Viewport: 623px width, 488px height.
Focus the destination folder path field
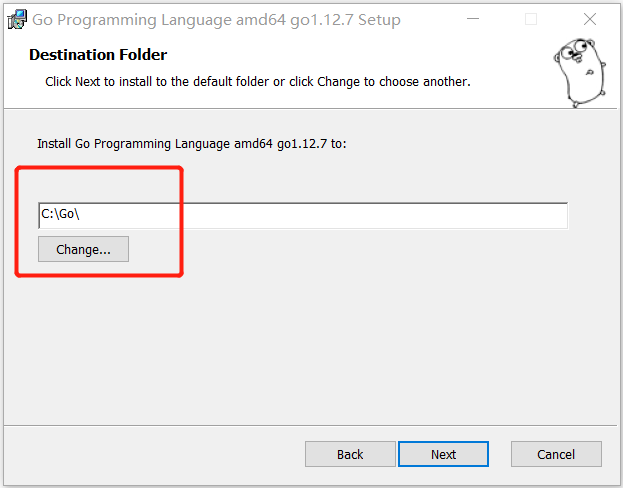(x=302, y=216)
